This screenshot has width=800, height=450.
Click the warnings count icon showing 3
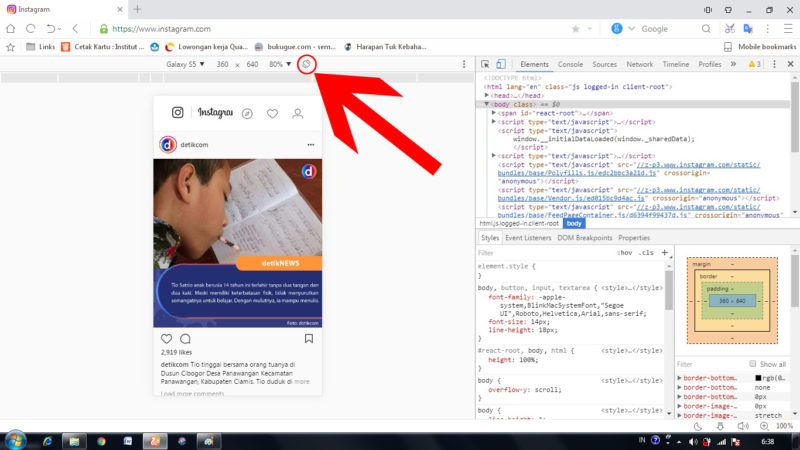(x=755, y=64)
